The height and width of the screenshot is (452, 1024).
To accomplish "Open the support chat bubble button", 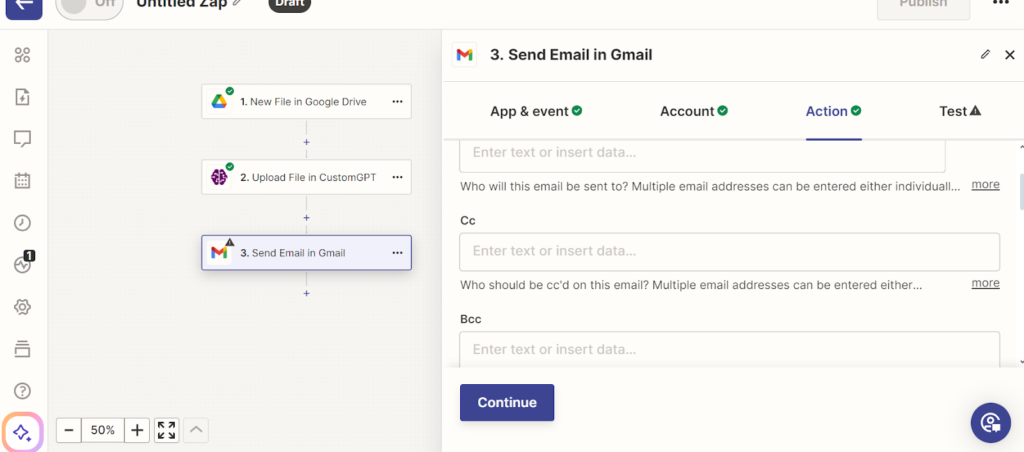I will coord(991,423).
